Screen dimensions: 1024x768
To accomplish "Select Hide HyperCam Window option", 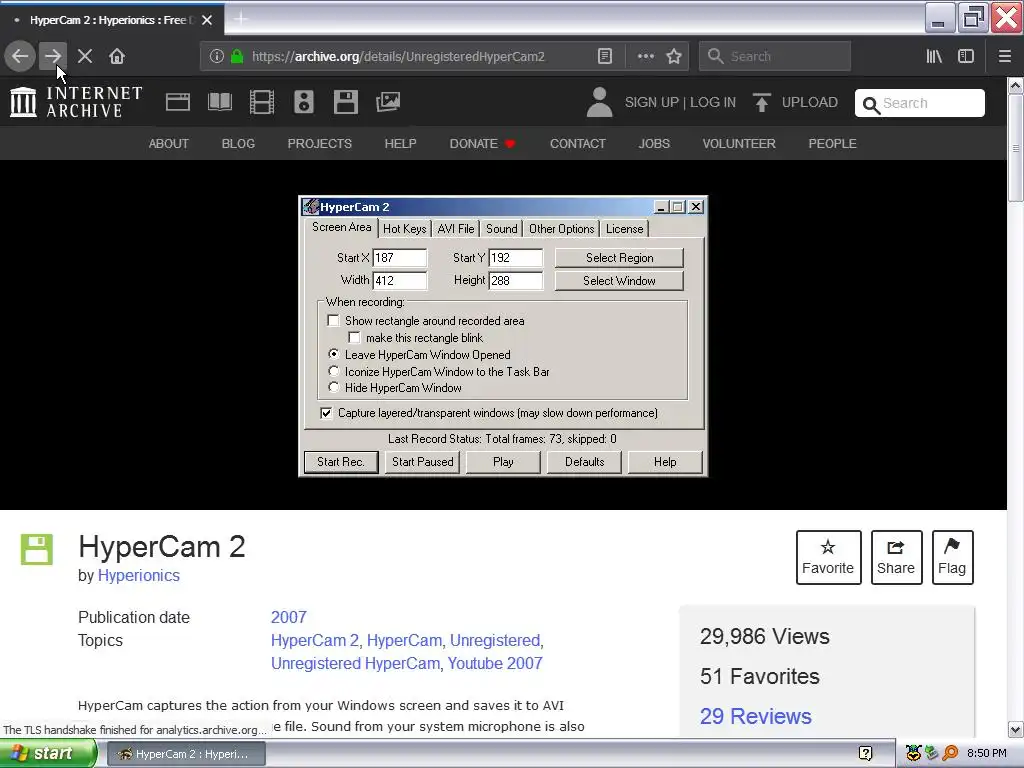I will (x=334, y=388).
